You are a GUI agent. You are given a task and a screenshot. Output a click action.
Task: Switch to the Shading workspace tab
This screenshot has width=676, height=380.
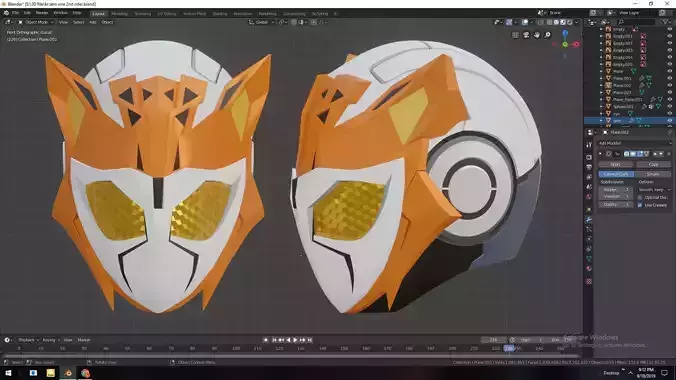click(x=219, y=14)
